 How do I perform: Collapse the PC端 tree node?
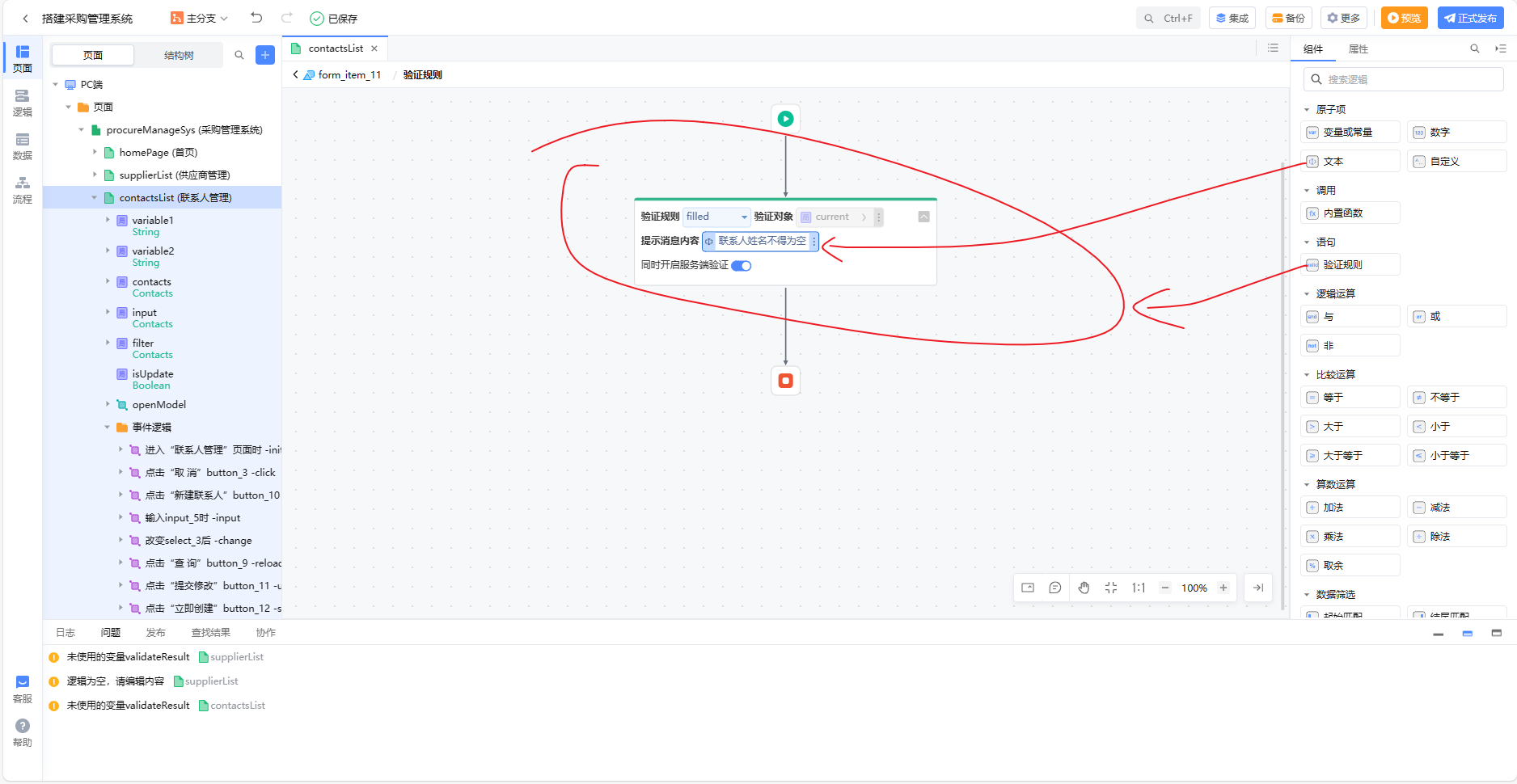click(56, 84)
